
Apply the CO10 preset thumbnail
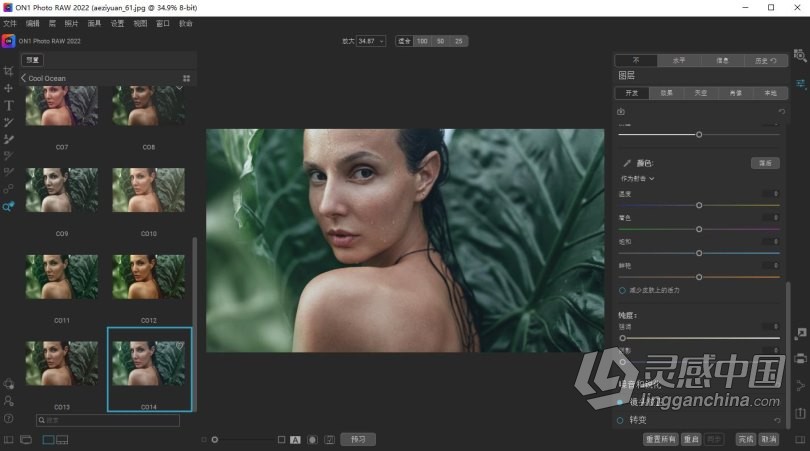click(x=148, y=190)
